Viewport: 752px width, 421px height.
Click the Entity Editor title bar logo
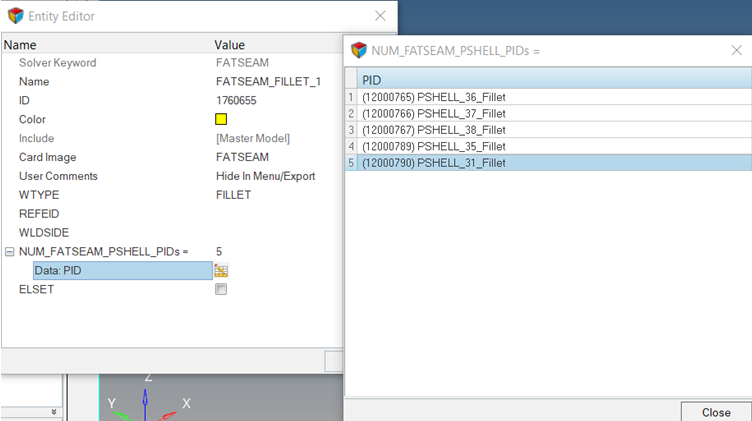coord(15,16)
